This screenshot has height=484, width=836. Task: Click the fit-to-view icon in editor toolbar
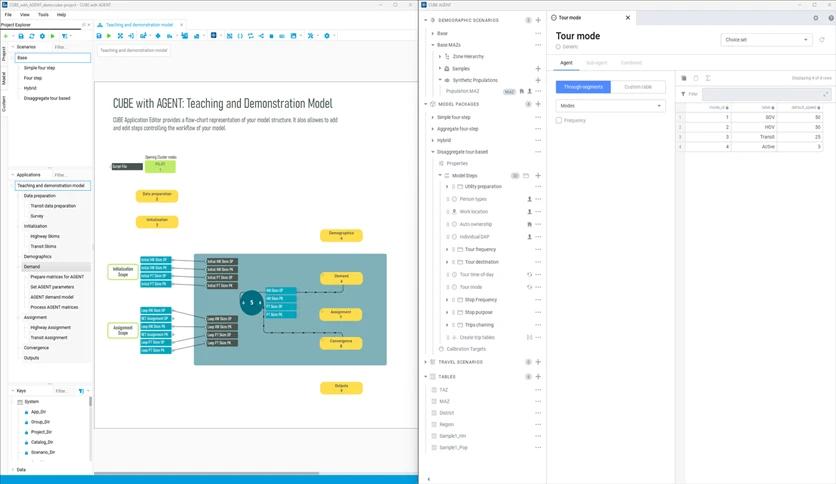click(x=120, y=36)
